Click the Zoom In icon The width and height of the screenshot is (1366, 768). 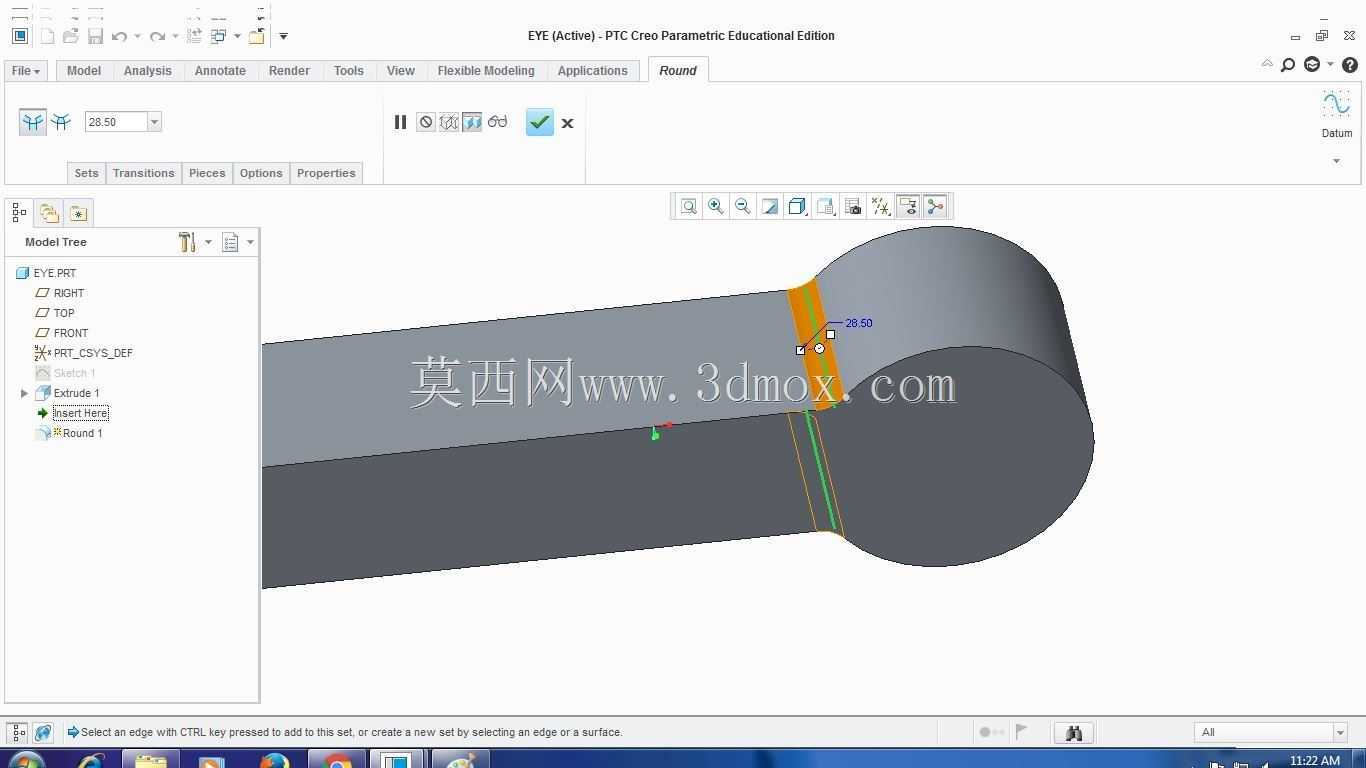(716, 206)
